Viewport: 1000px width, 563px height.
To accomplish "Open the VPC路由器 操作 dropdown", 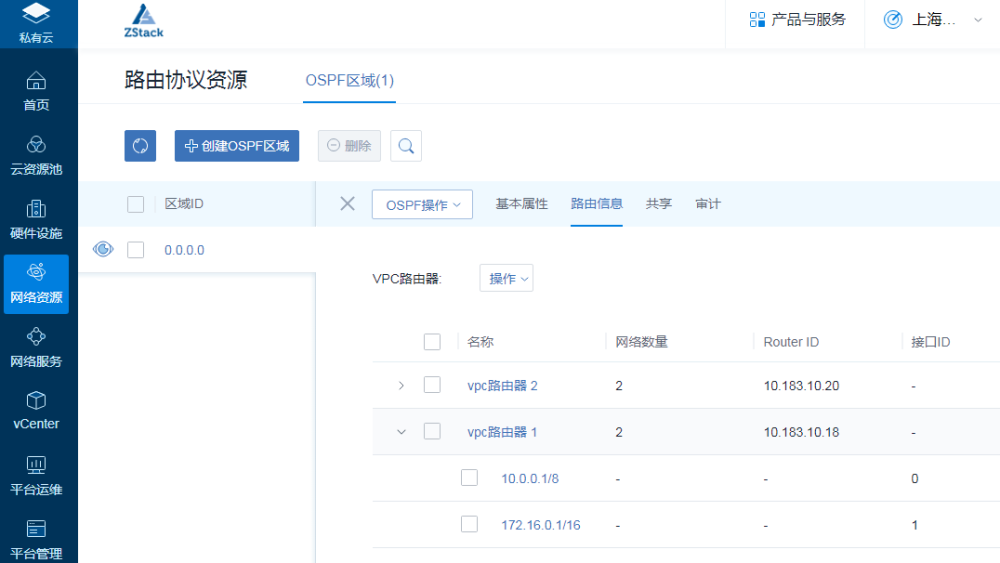I will coord(506,279).
